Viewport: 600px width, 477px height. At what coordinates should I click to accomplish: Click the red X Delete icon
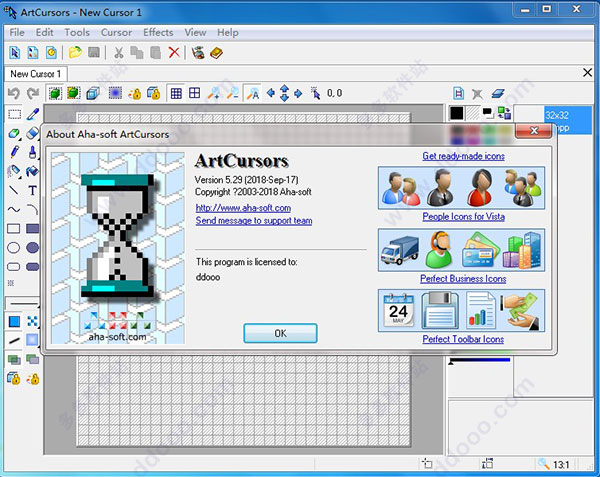click(174, 52)
